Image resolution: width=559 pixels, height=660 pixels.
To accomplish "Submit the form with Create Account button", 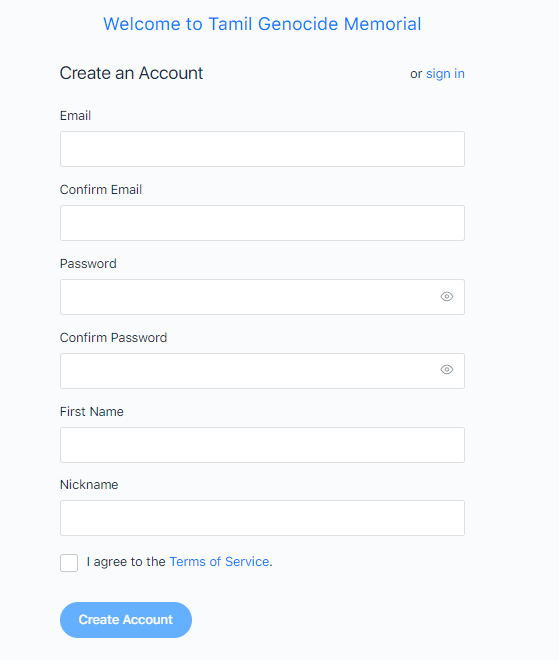I will point(126,620).
